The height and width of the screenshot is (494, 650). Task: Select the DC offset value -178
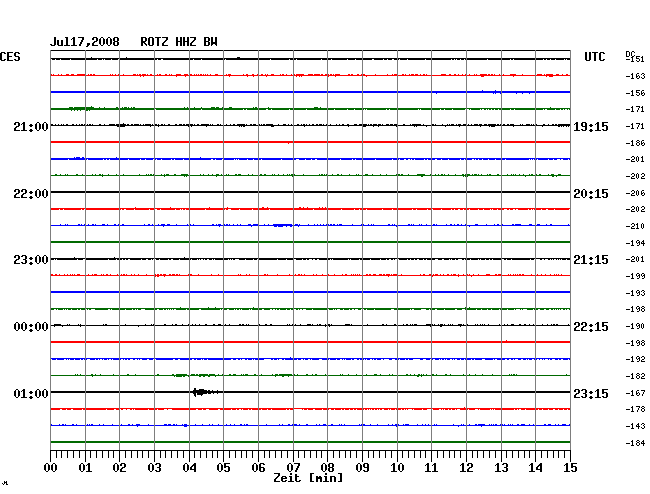coord(635,409)
